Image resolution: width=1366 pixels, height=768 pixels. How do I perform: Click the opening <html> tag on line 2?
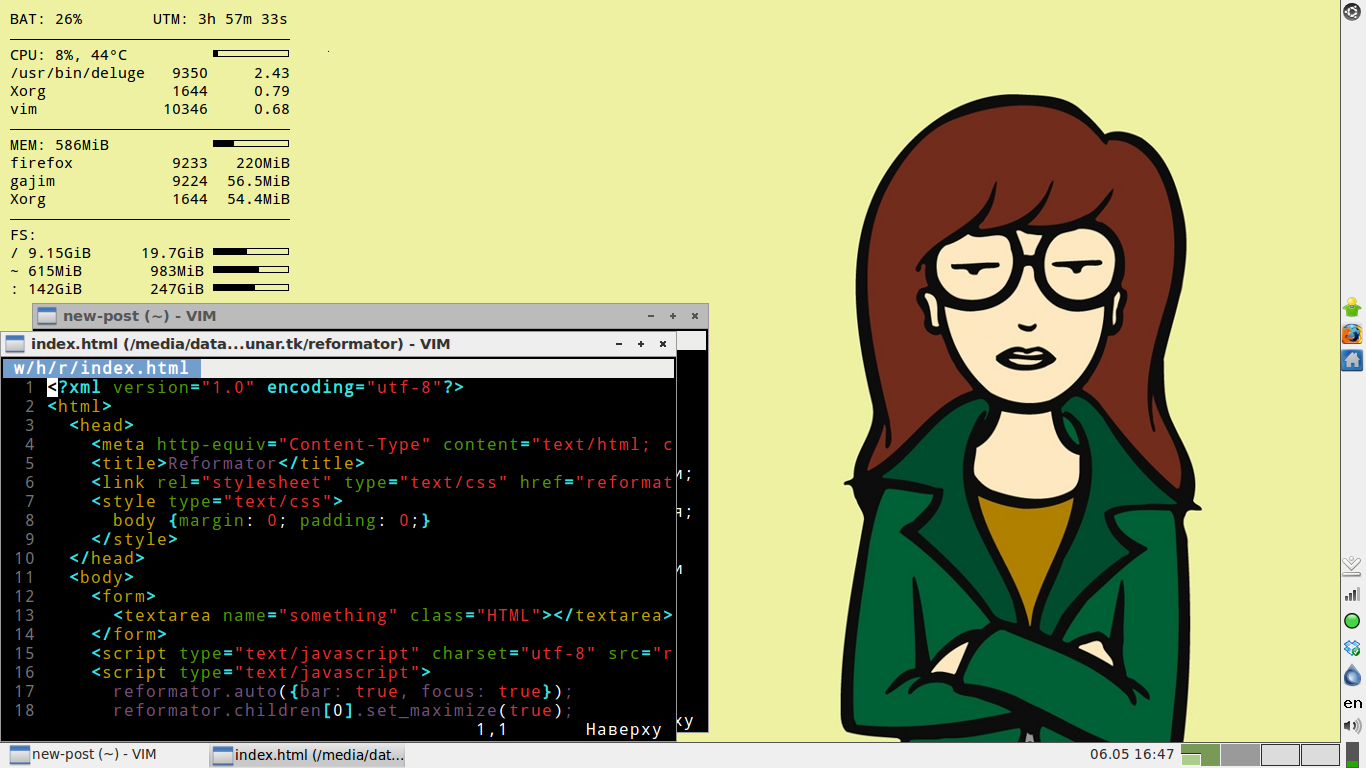(80, 406)
